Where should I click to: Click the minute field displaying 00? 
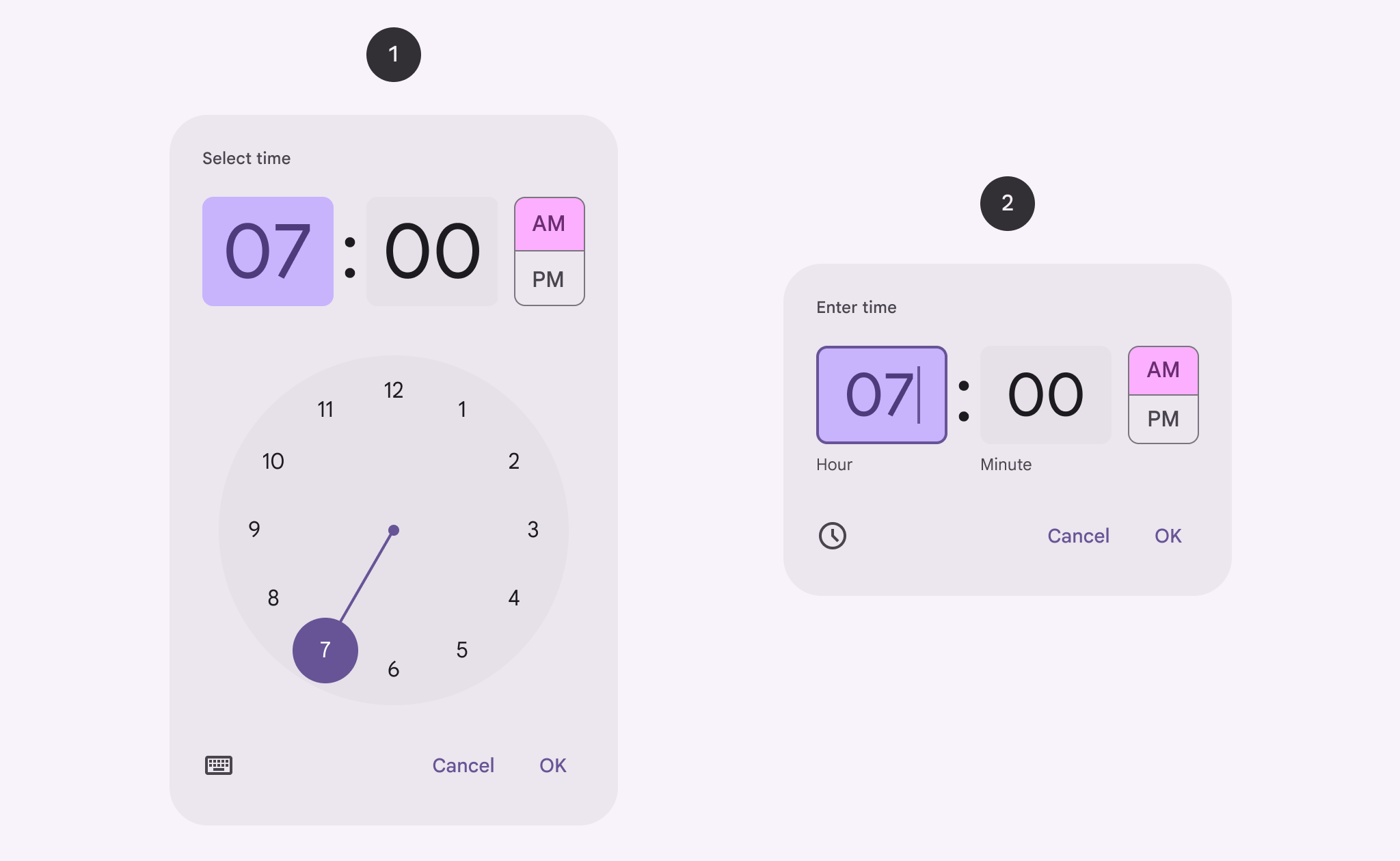[x=429, y=249]
